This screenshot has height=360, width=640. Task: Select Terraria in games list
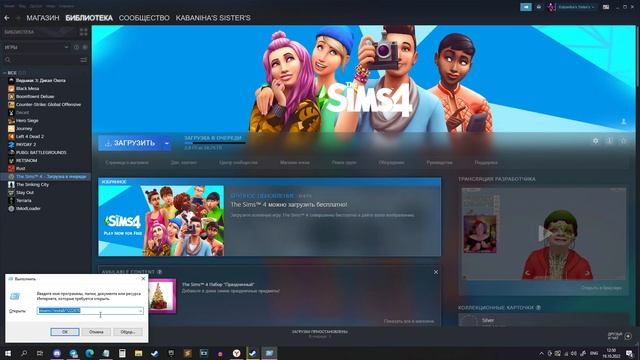tap(24, 201)
